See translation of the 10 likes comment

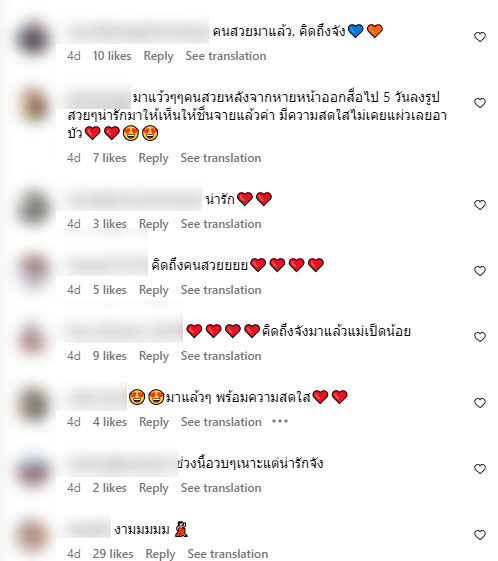[x=226, y=56]
